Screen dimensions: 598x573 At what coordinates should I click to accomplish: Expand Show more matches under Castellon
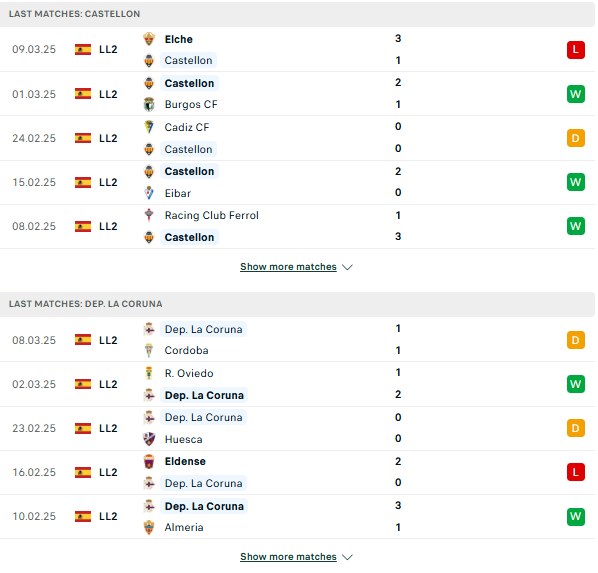click(288, 267)
